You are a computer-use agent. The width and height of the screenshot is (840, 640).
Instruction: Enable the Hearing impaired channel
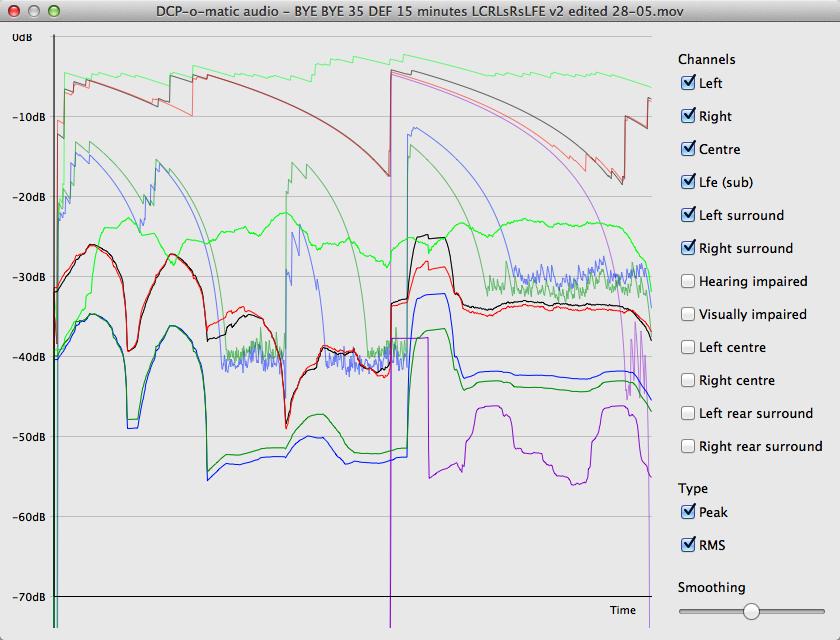click(x=688, y=281)
